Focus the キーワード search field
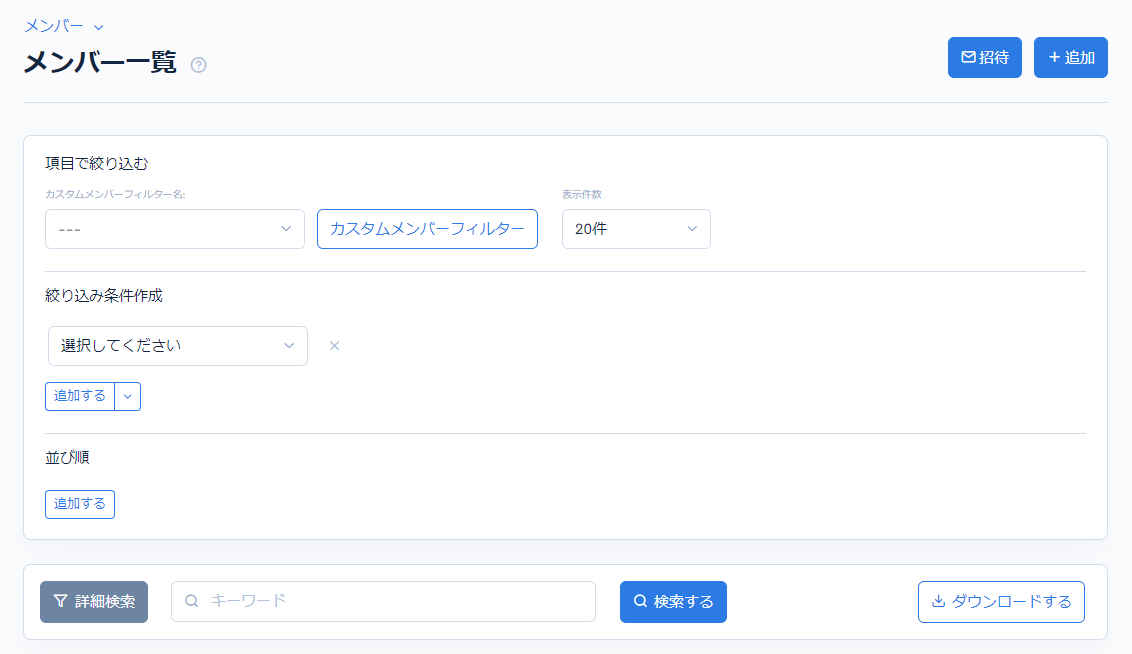 coord(383,601)
